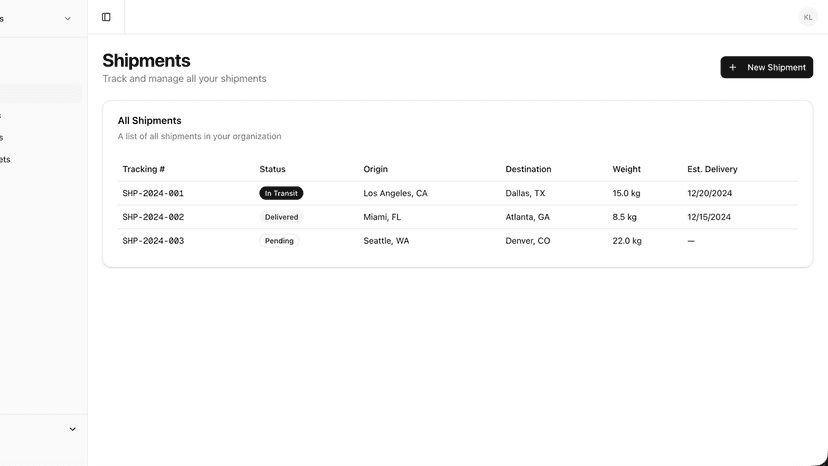Sort by Tracking # column header
The width and height of the screenshot is (828, 466).
point(144,169)
